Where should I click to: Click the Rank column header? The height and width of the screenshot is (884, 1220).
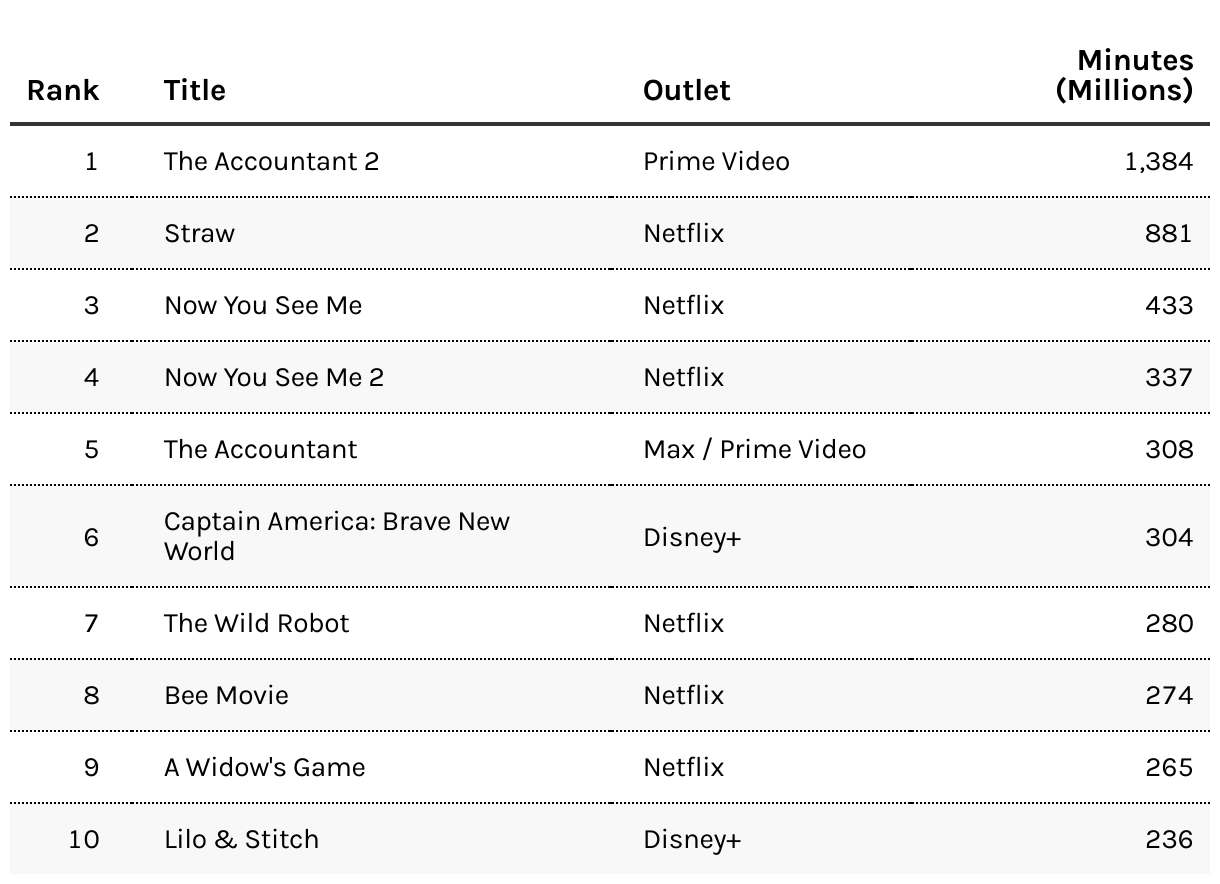click(63, 90)
